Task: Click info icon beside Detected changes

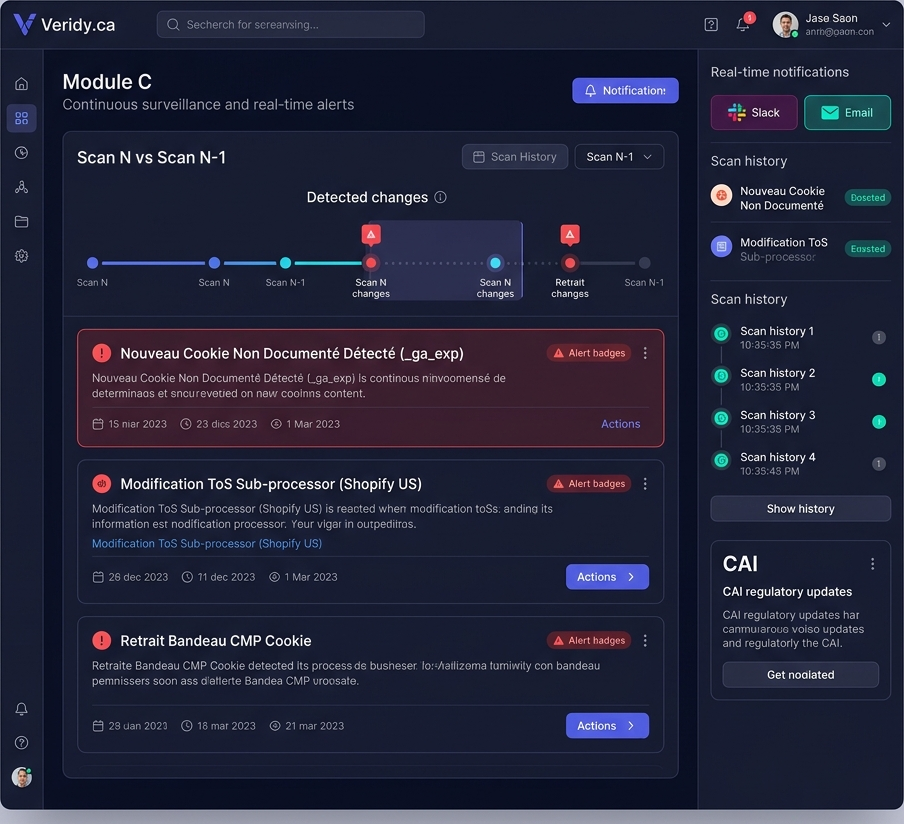Action: coord(440,197)
